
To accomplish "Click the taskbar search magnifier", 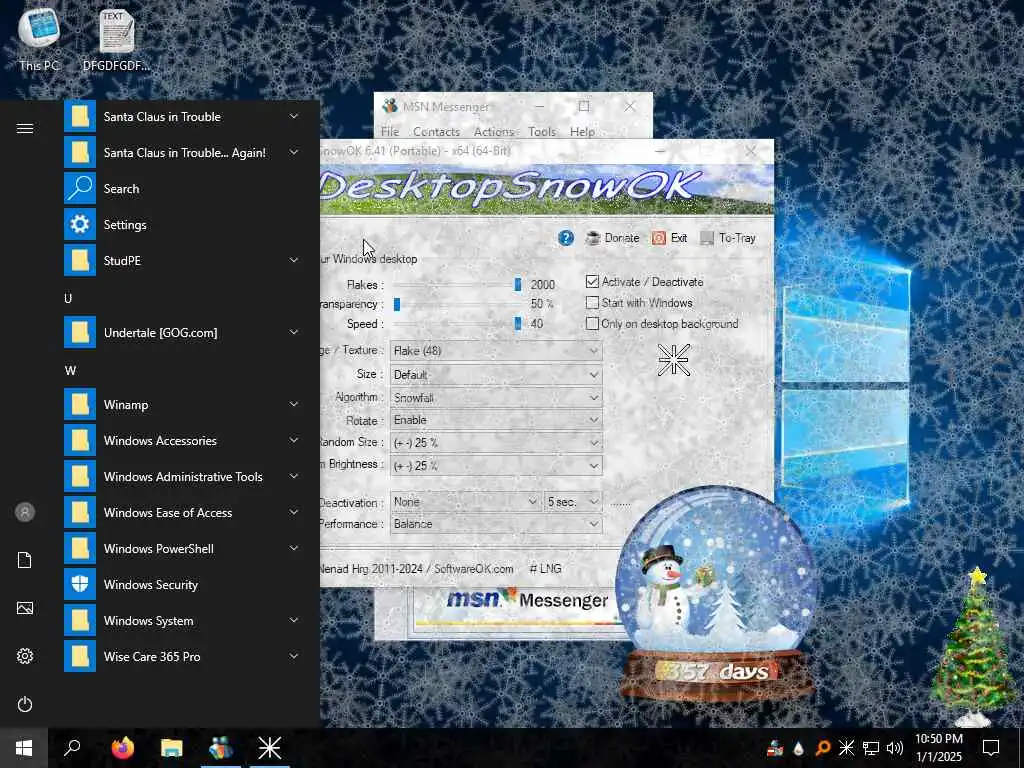I will coord(72,748).
